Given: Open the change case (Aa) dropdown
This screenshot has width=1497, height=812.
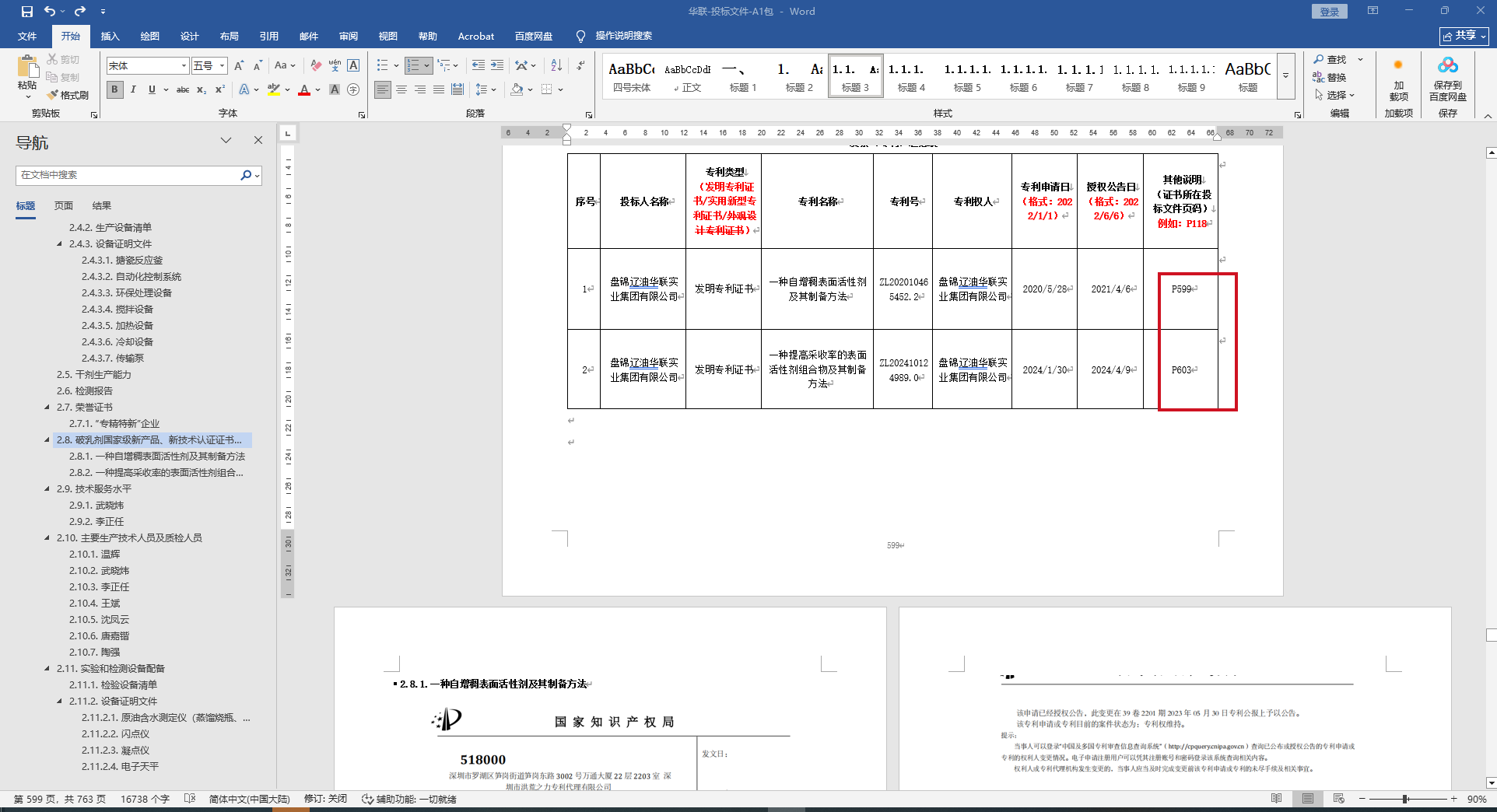Looking at the screenshot, I should click(285, 66).
